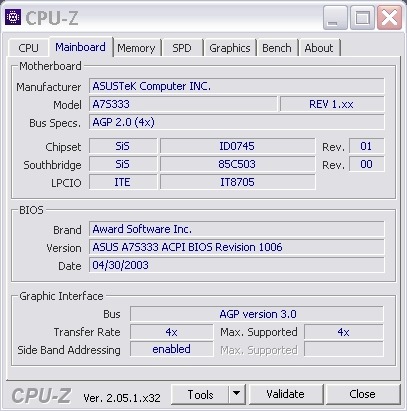Click the Side Band Addressing enabled field
The width and height of the screenshot is (407, 411).
[x=171, y=349]
